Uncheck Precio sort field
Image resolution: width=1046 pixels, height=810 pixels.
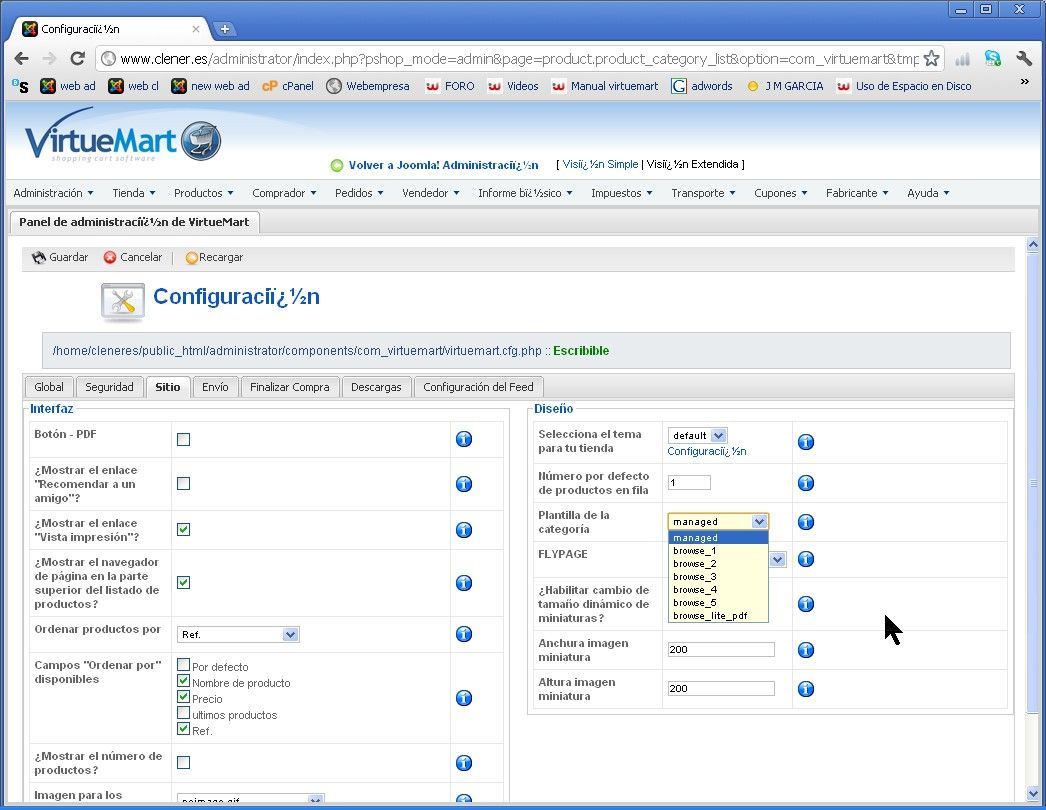pyautogui.click(x=183, y=697)
